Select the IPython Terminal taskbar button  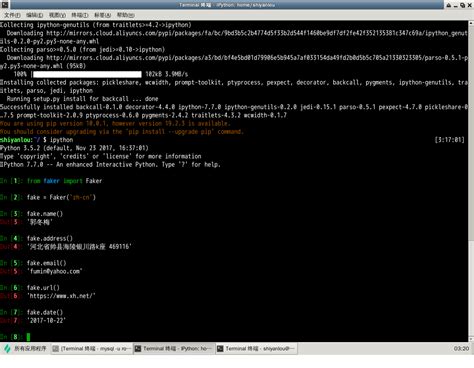174,349
